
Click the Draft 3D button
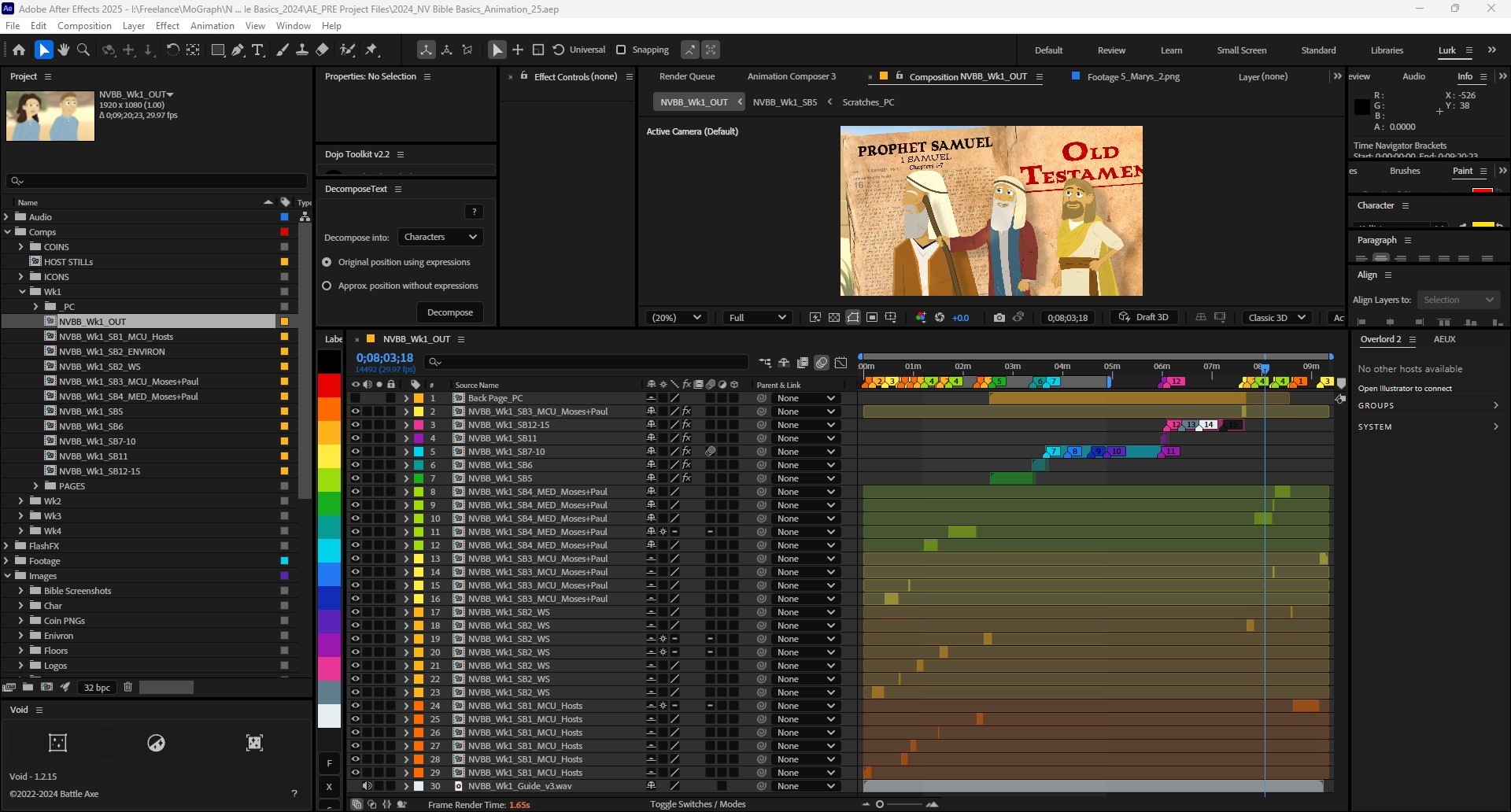point(1144,317)
